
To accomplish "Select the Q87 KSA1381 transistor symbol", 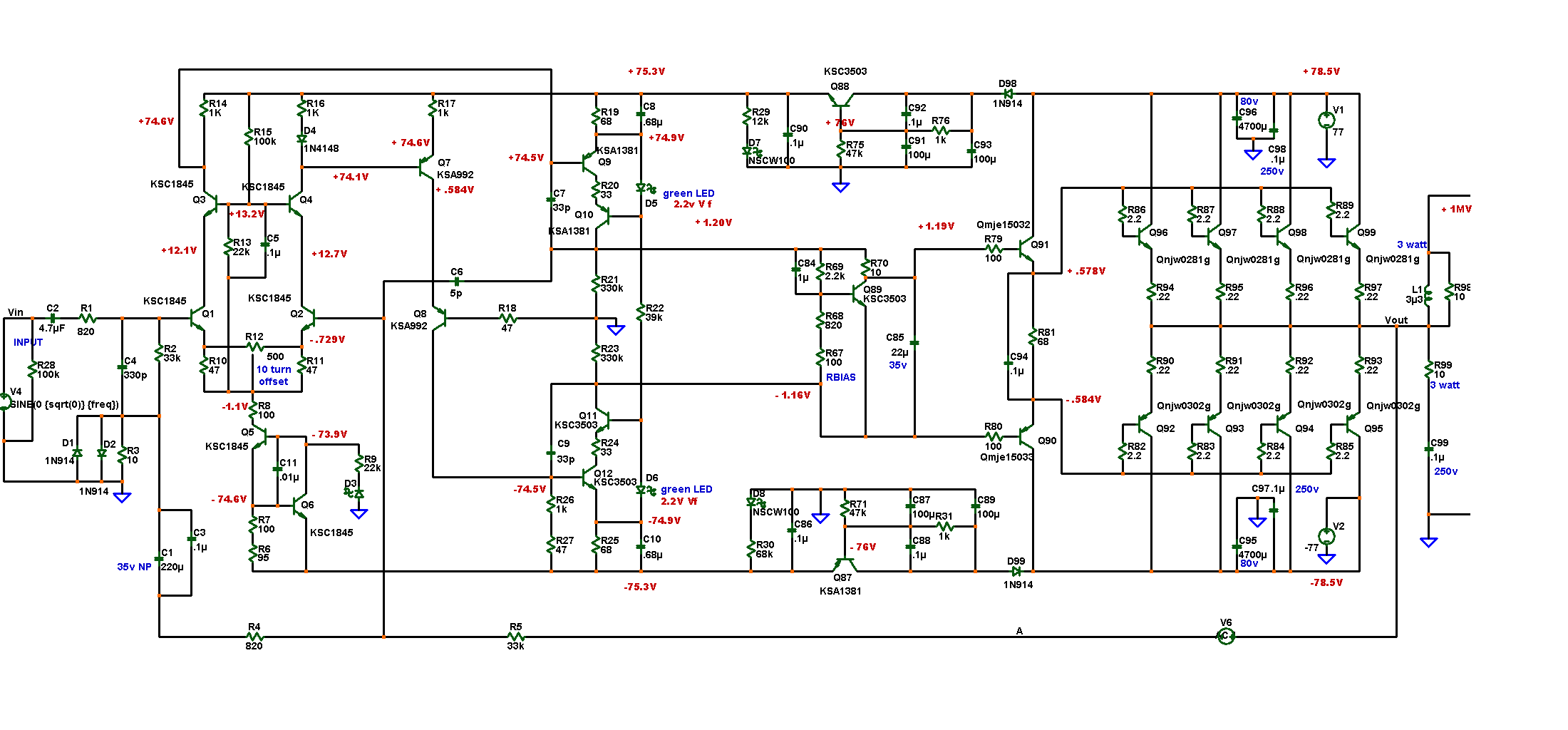I will coord(845,564).
